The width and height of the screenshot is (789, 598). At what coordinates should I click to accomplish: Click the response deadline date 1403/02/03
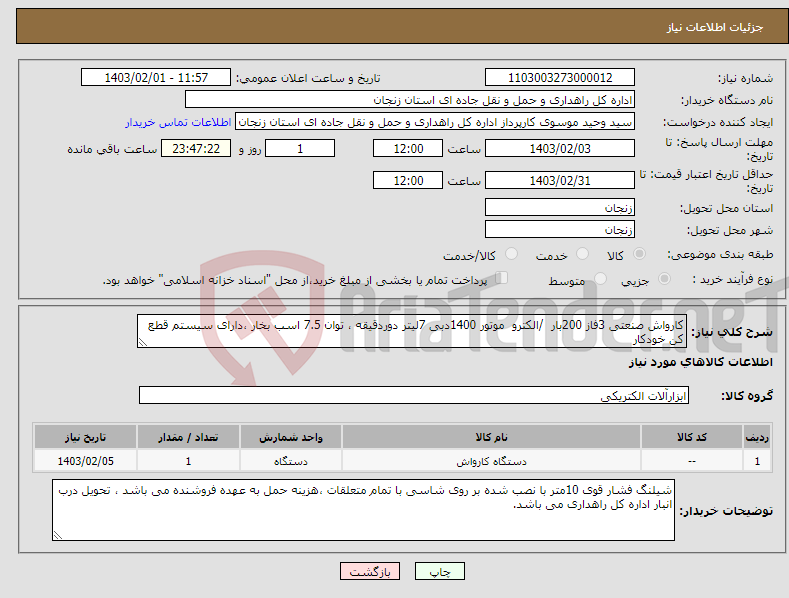point(560,148)
